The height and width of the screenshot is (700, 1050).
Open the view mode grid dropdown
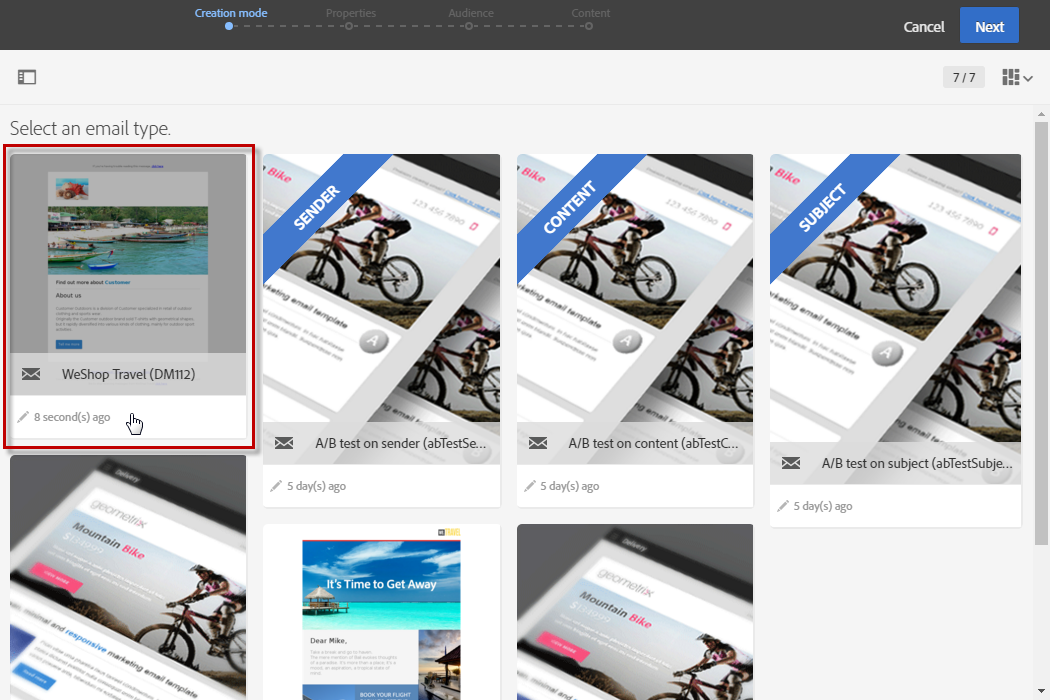coord(1017,78)
